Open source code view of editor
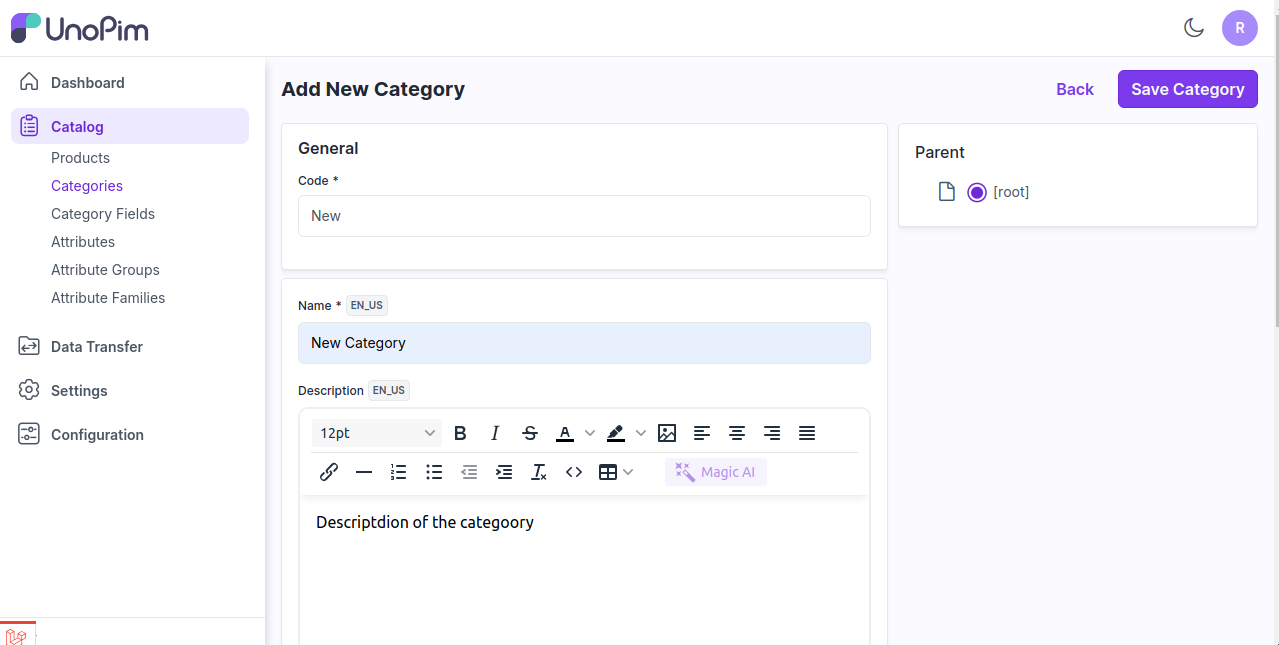Image resolution: width=1279 pixels, height=645 pixels. coord(574,472)
